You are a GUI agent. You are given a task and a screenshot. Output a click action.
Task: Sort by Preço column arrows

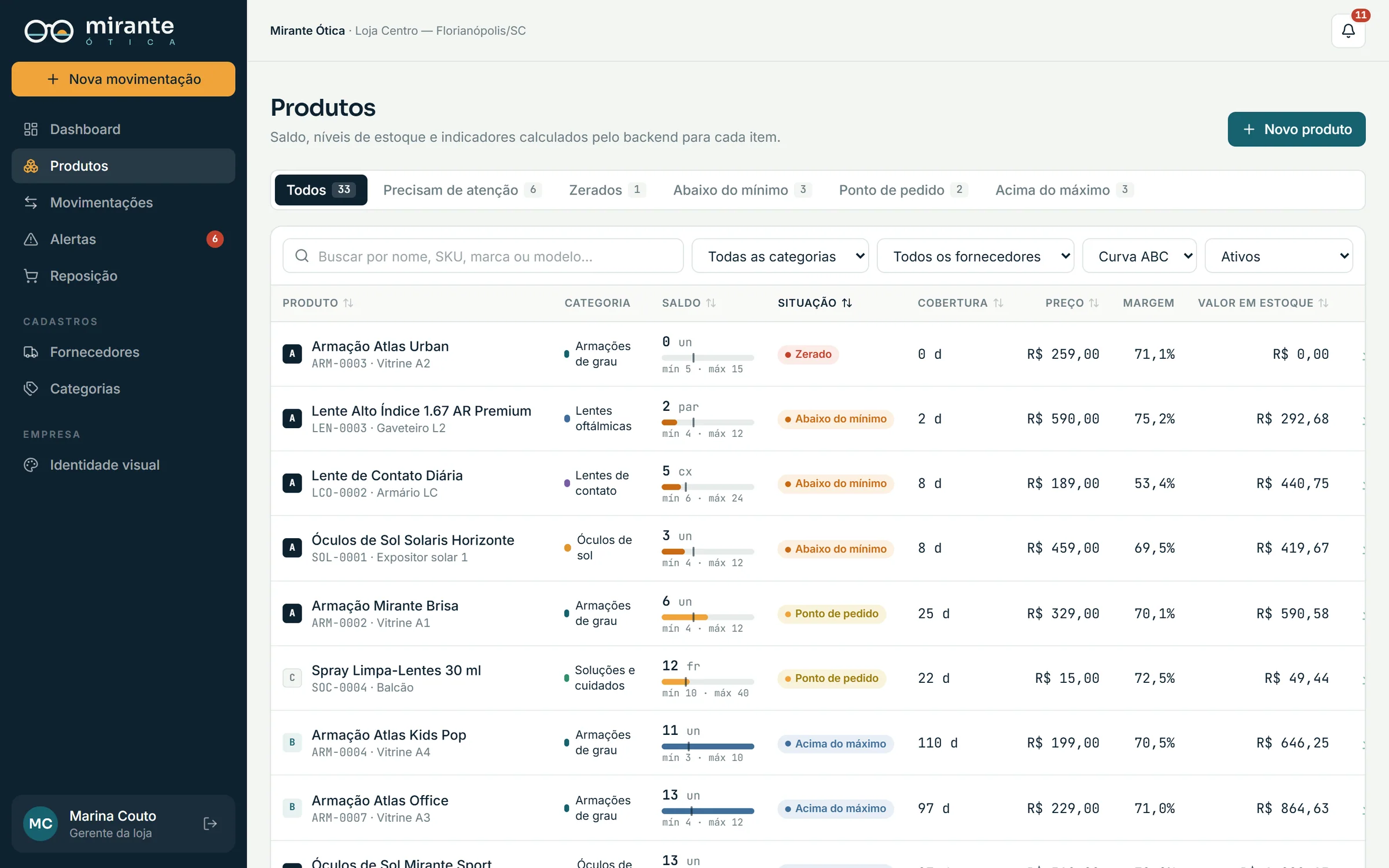pos(1094,303)
